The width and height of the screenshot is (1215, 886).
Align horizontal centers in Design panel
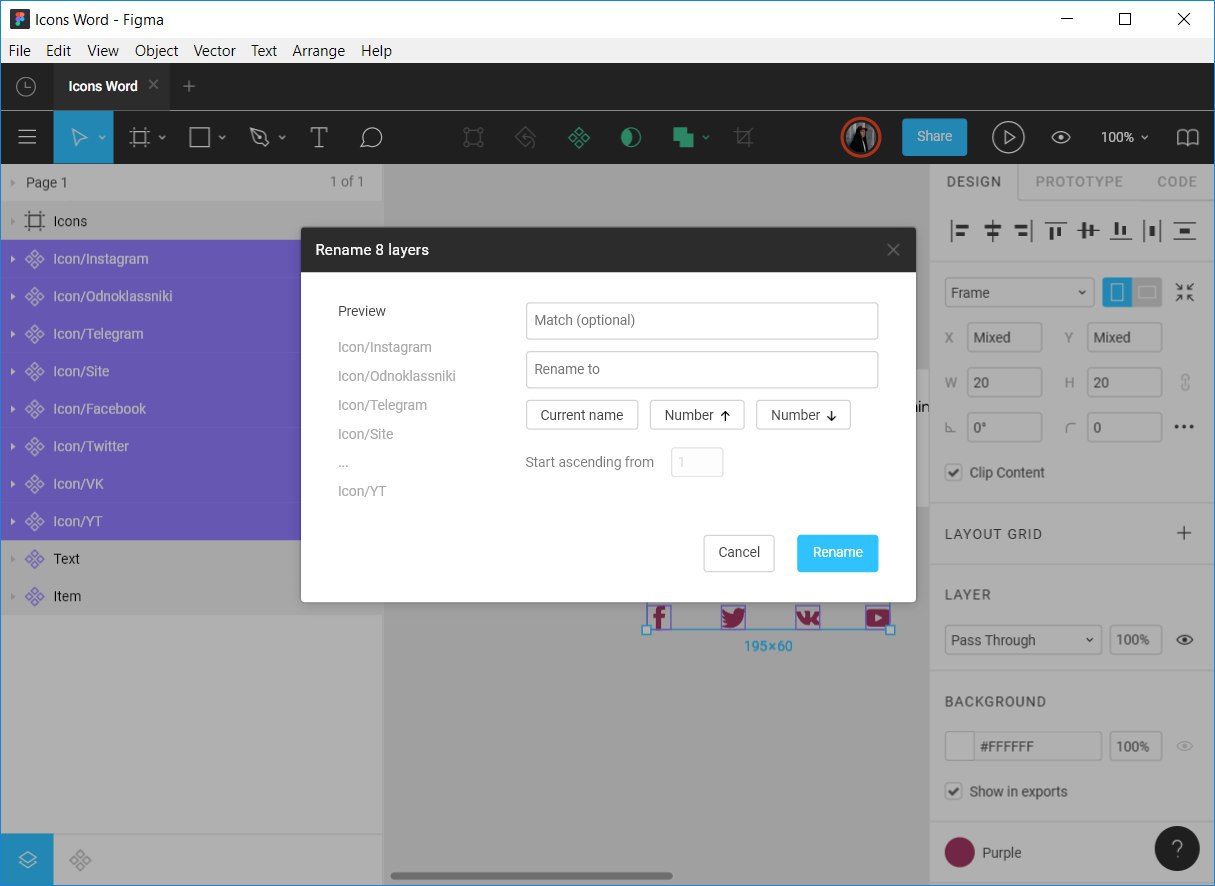(992, 231)
